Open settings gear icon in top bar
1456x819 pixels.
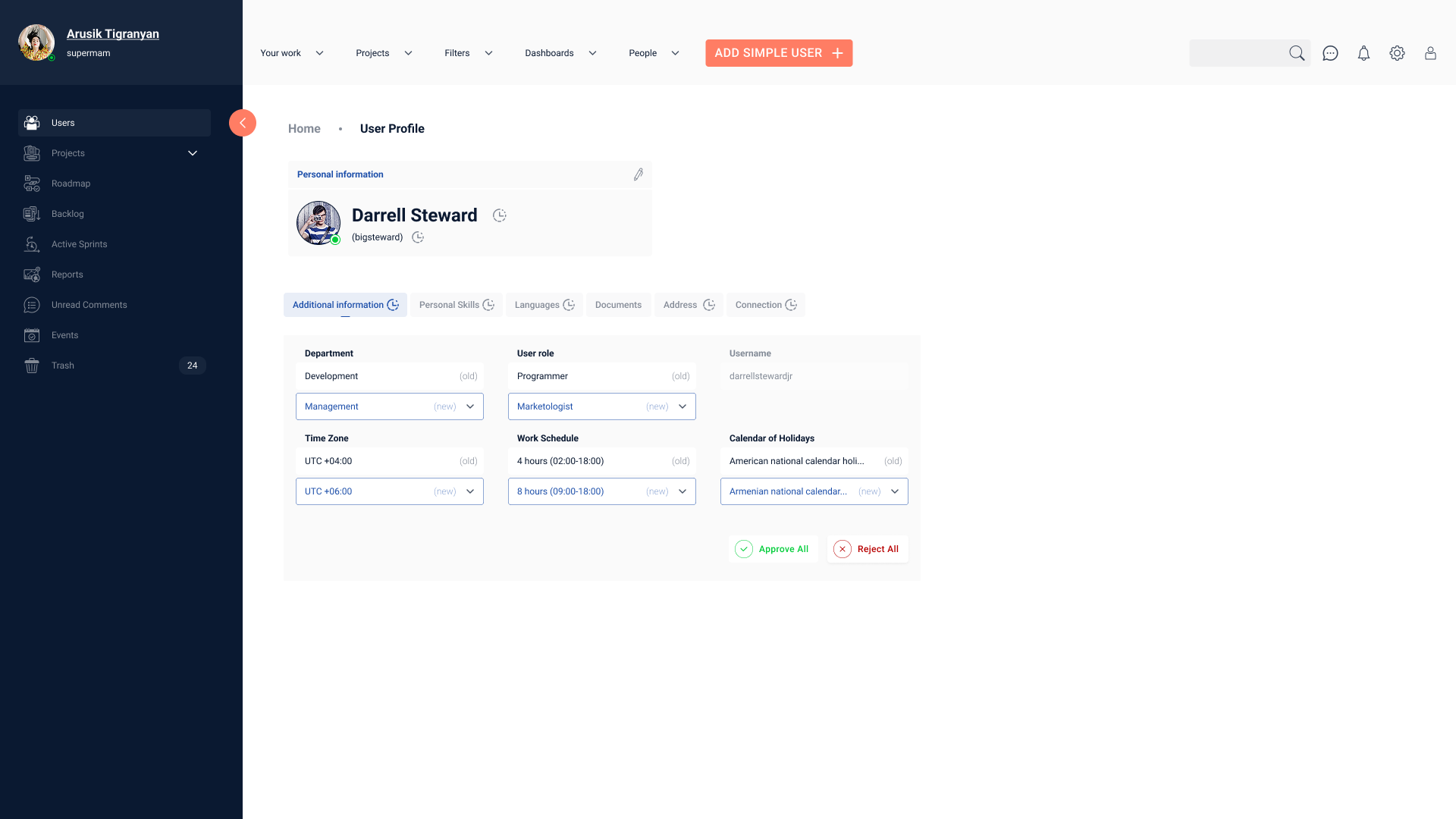pyautogui.click(x=1397, y=53)
